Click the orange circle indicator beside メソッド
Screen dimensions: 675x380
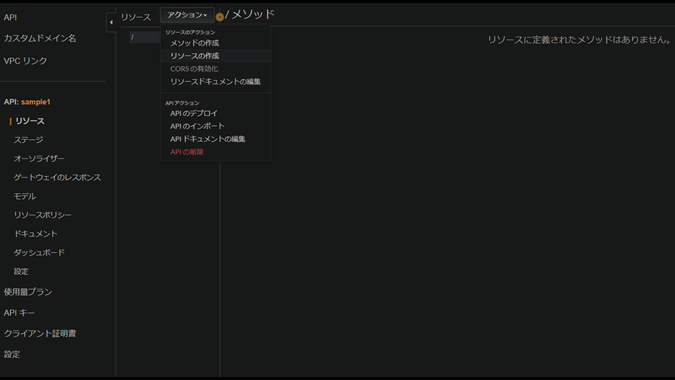click(x=220, y=17)
